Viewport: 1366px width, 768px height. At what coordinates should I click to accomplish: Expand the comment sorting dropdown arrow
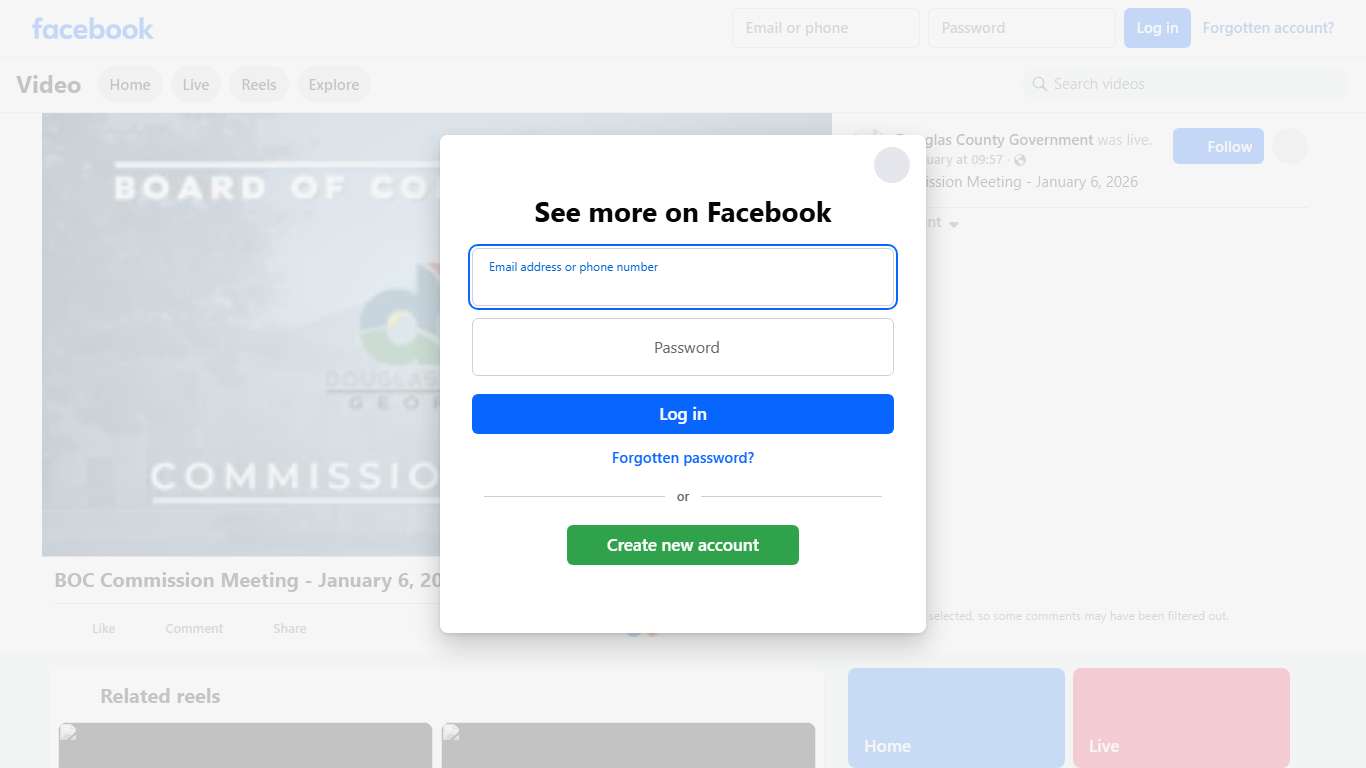[954, 224]
